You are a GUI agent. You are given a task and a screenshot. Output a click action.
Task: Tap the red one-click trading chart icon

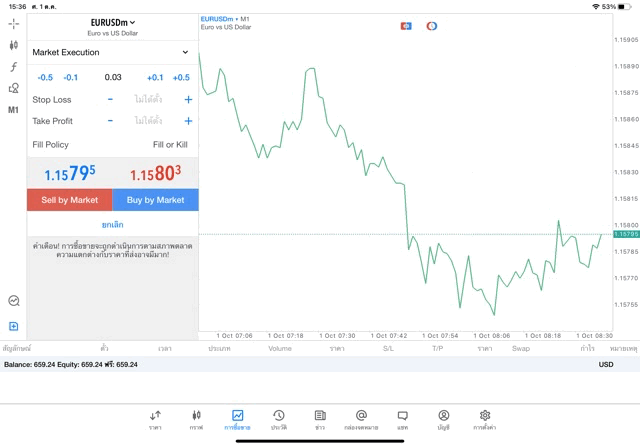(x=406, y=26)
